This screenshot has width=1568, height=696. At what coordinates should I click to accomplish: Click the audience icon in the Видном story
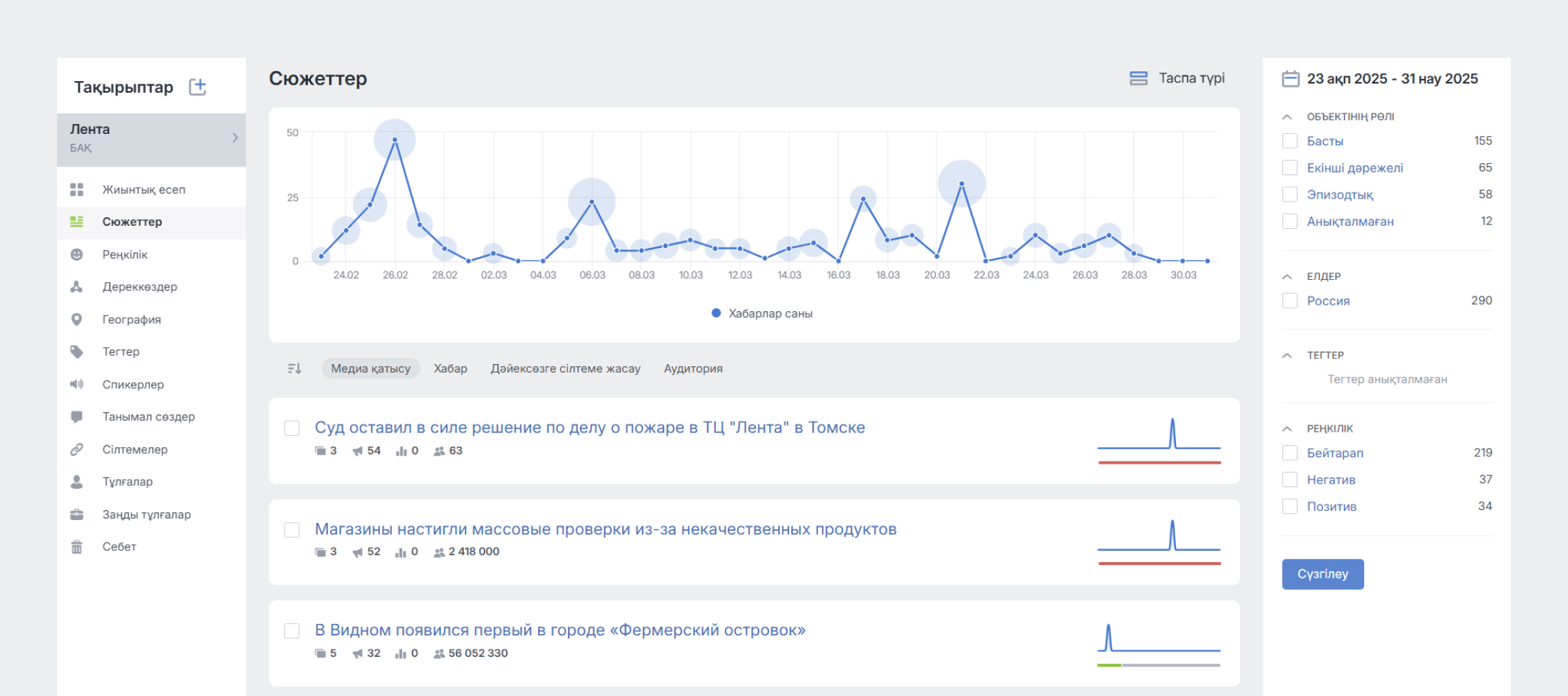click(439, 653)
